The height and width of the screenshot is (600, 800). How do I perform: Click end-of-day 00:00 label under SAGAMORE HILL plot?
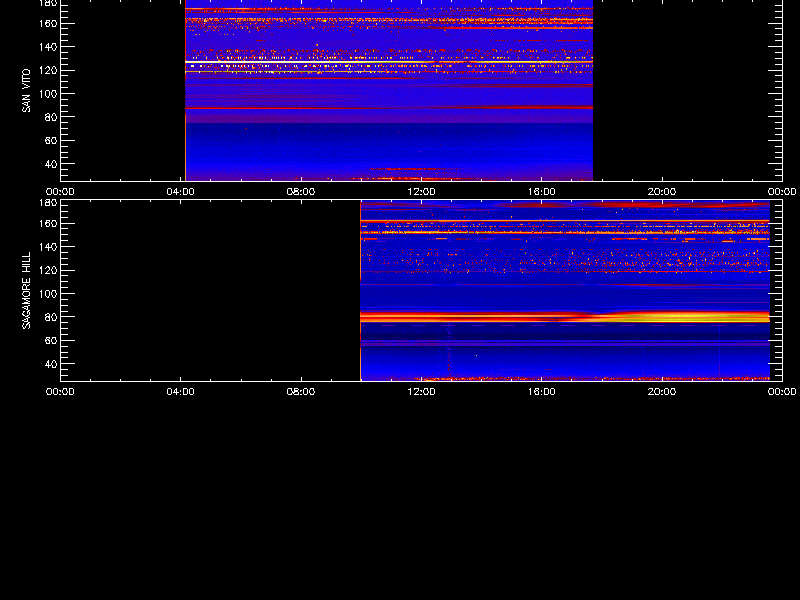pos(782,392)
